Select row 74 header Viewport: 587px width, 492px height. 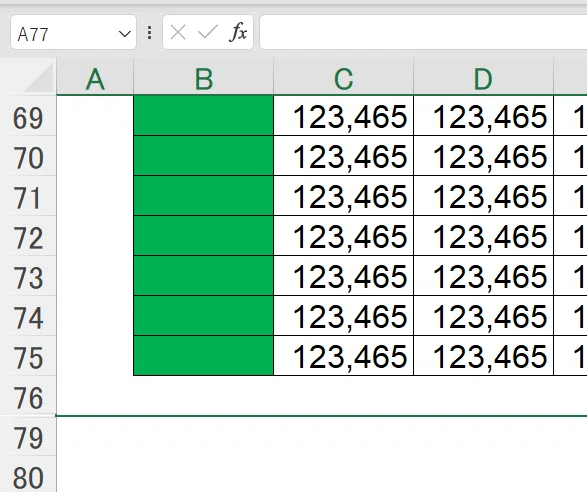pos(28,316)
